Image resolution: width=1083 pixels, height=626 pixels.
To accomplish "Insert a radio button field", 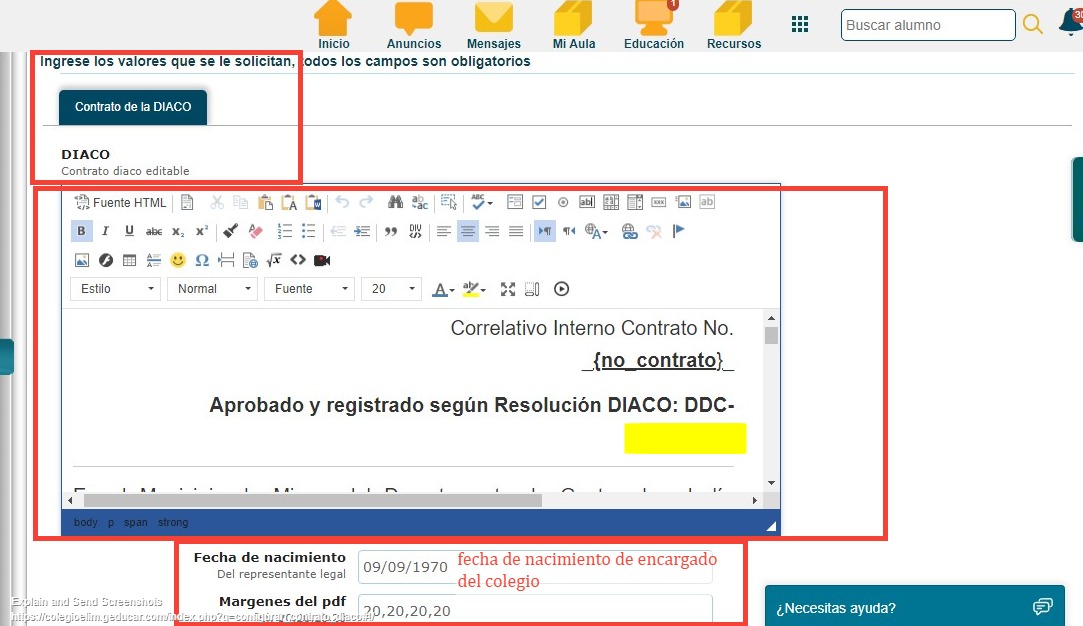I will 563,202.
